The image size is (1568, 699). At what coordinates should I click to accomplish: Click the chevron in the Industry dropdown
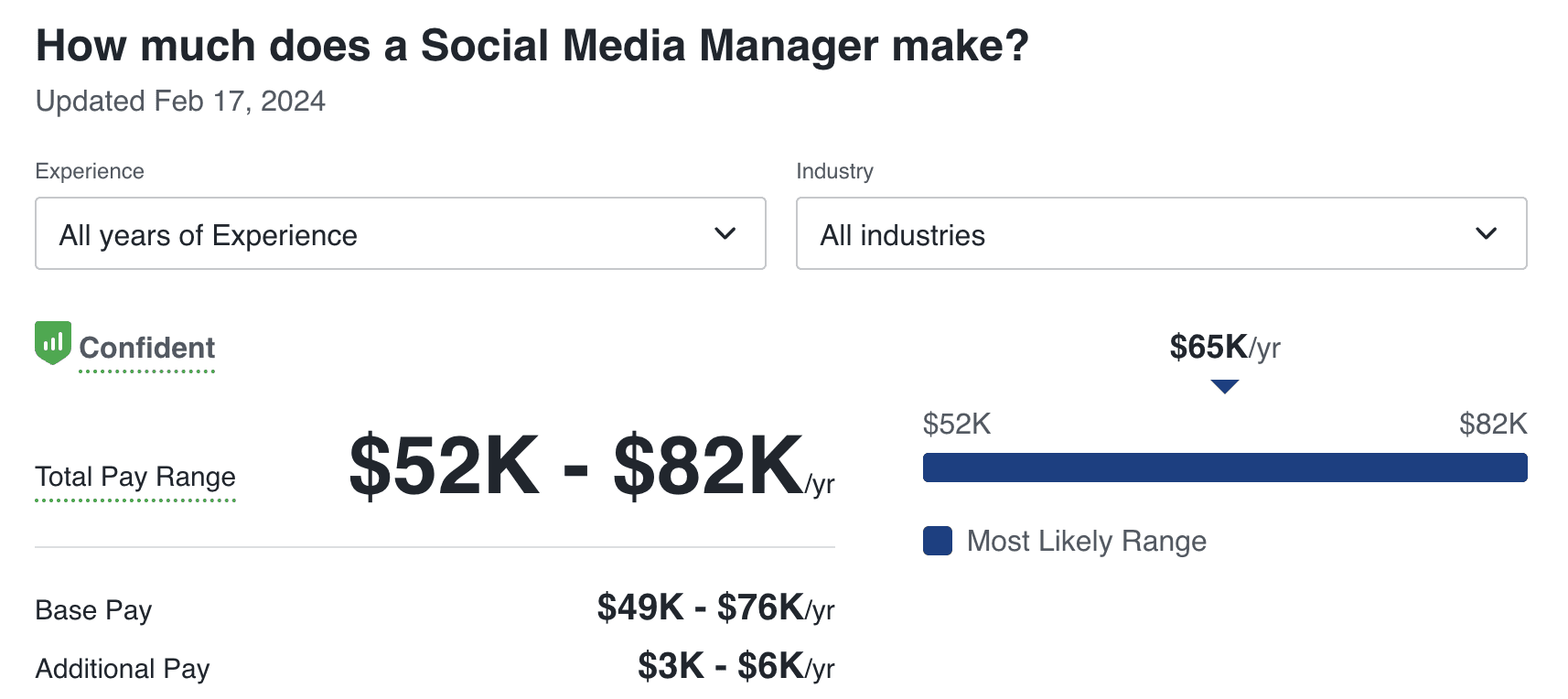point(1486,234)
